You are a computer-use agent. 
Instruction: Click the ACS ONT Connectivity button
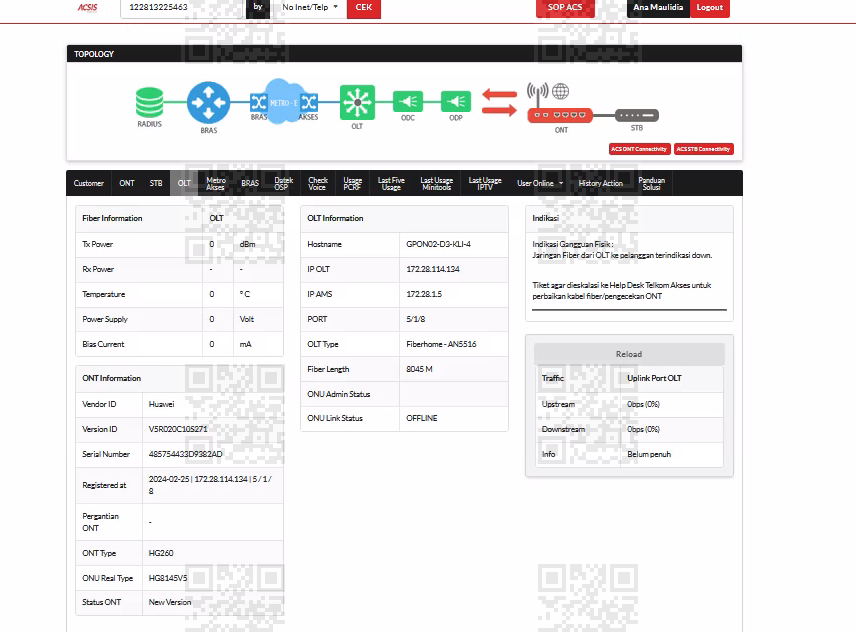pos(639,149)
